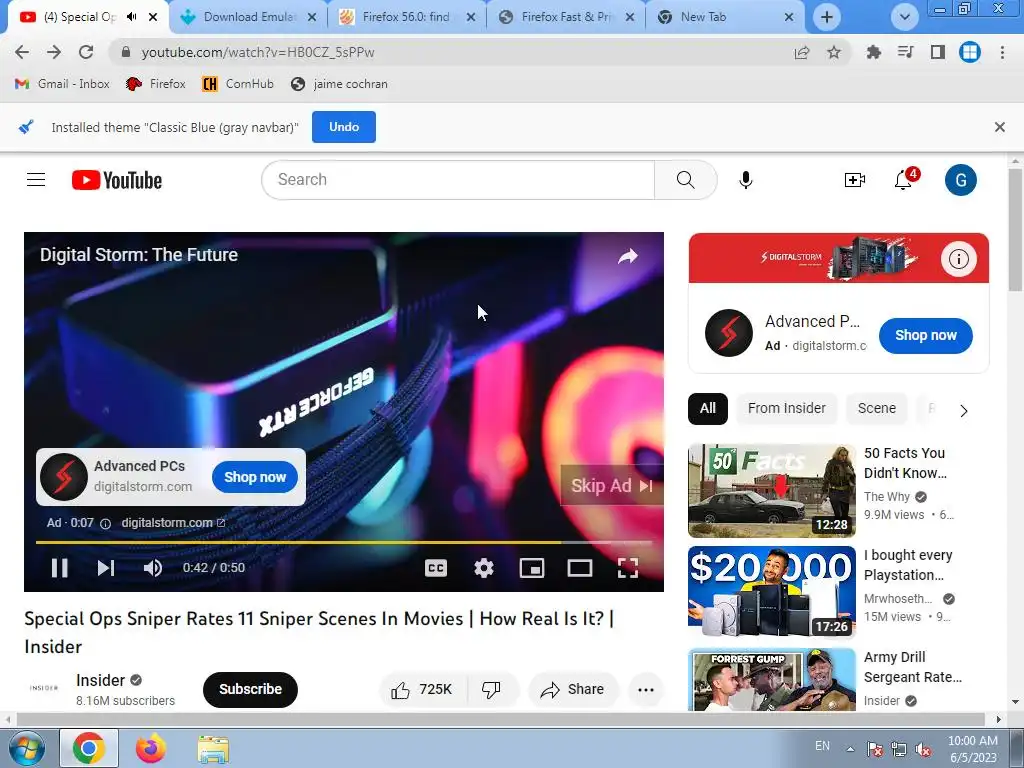Show hidden system tray icons

click(x=850, y=749)
